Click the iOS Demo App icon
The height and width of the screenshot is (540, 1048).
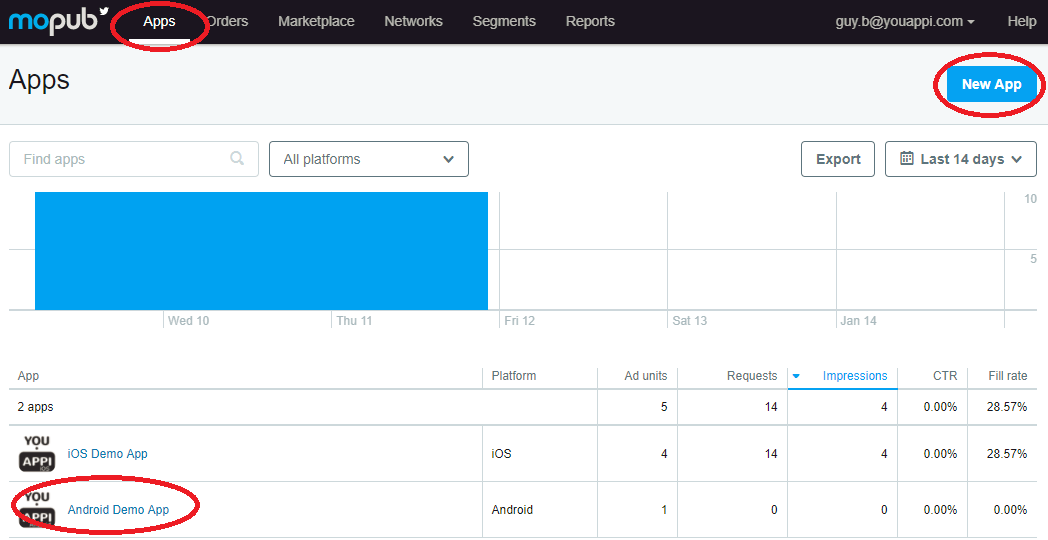coord(37,453)
